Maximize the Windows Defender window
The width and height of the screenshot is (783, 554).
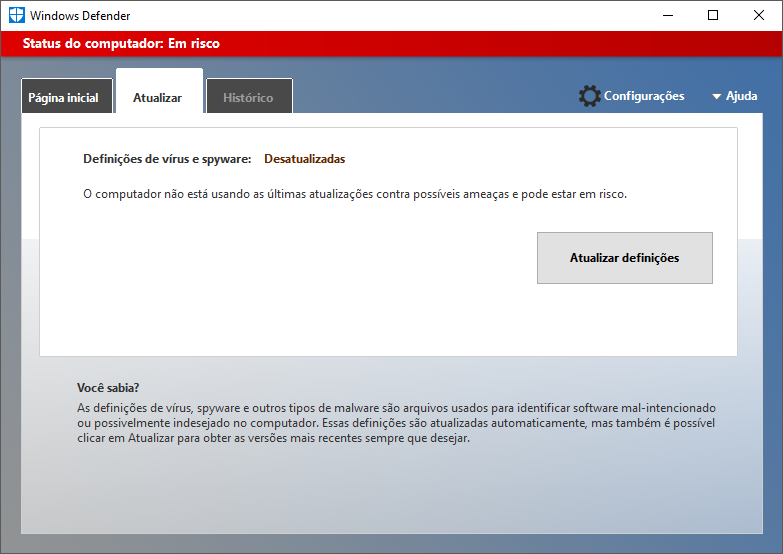coord(713,15)
